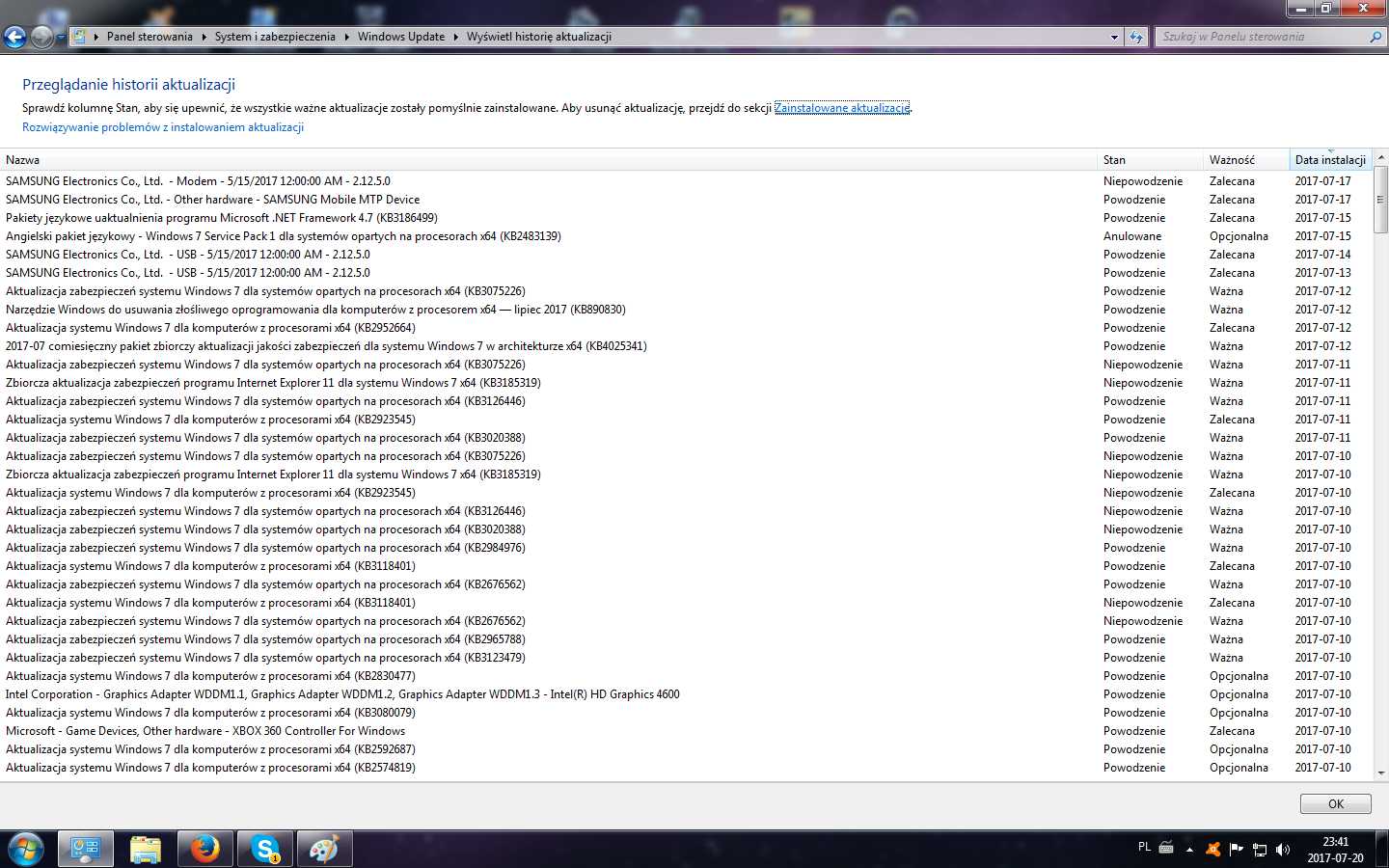Select the update row KB3080079
The image size is (1389, 868).
(686, 713)
